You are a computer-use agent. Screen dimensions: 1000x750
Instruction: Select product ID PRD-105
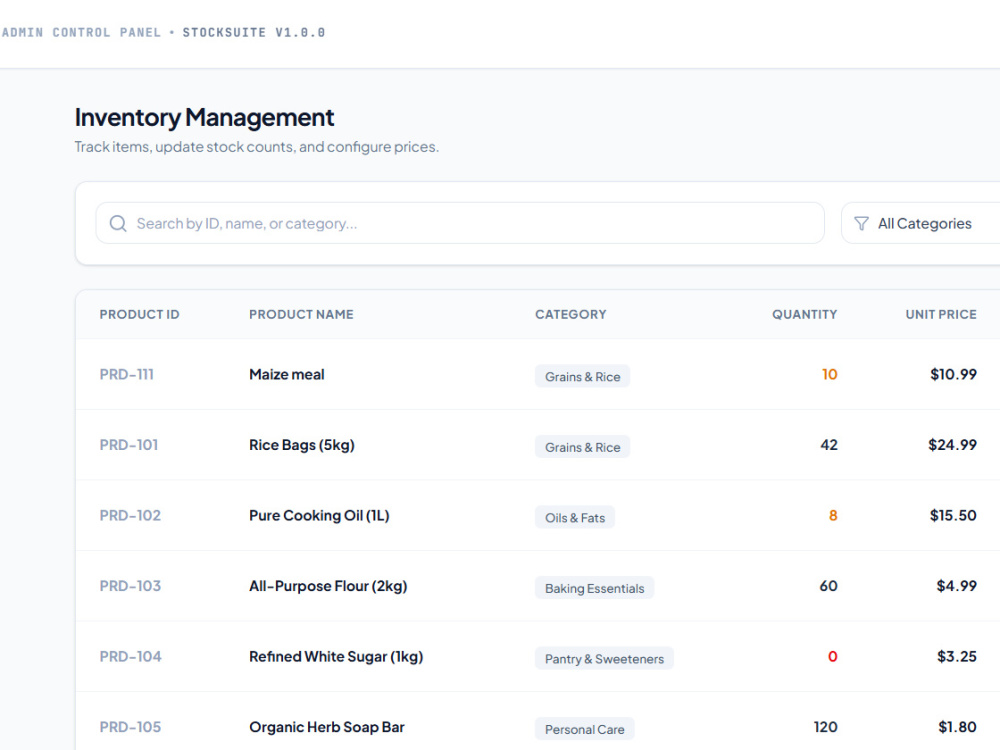[x=130, y=727]
